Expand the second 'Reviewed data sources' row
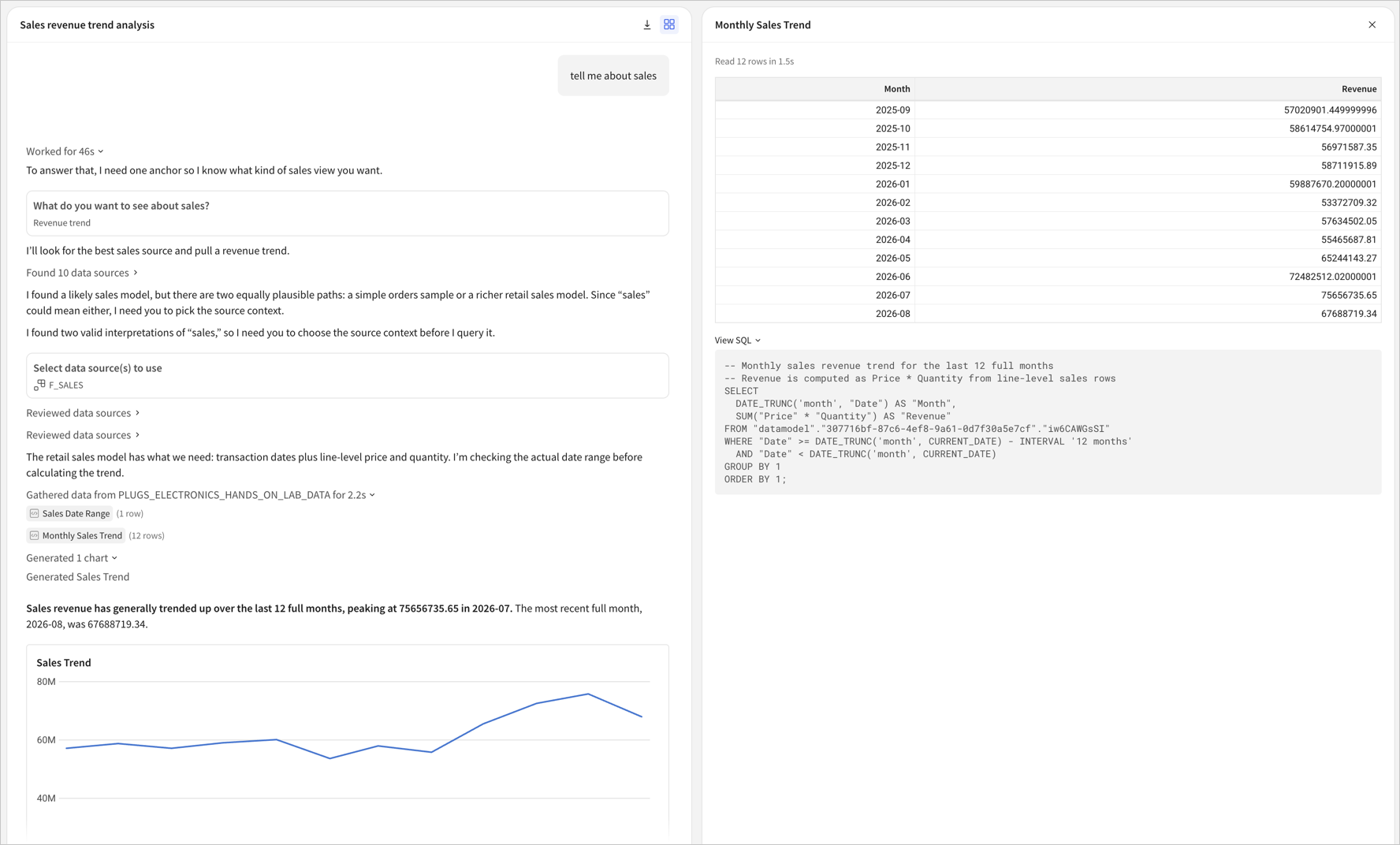 [x=83, y=435]
